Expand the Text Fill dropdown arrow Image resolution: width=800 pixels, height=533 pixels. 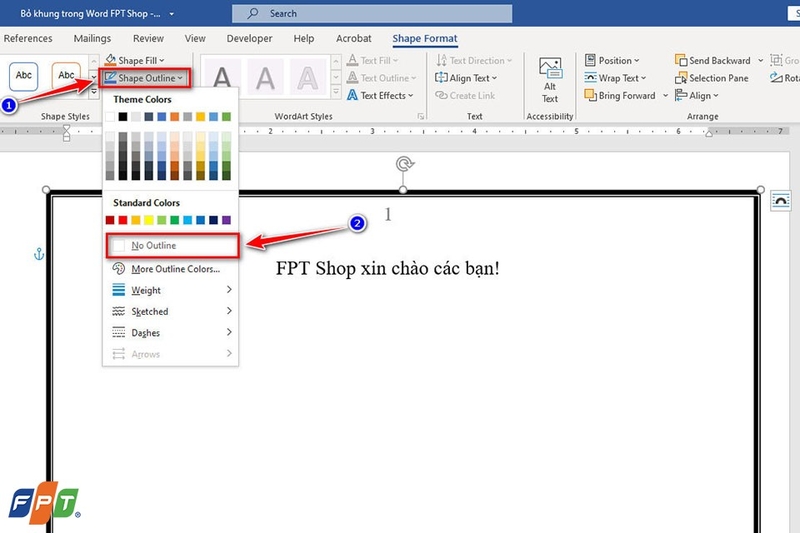(x=395, y=61)
